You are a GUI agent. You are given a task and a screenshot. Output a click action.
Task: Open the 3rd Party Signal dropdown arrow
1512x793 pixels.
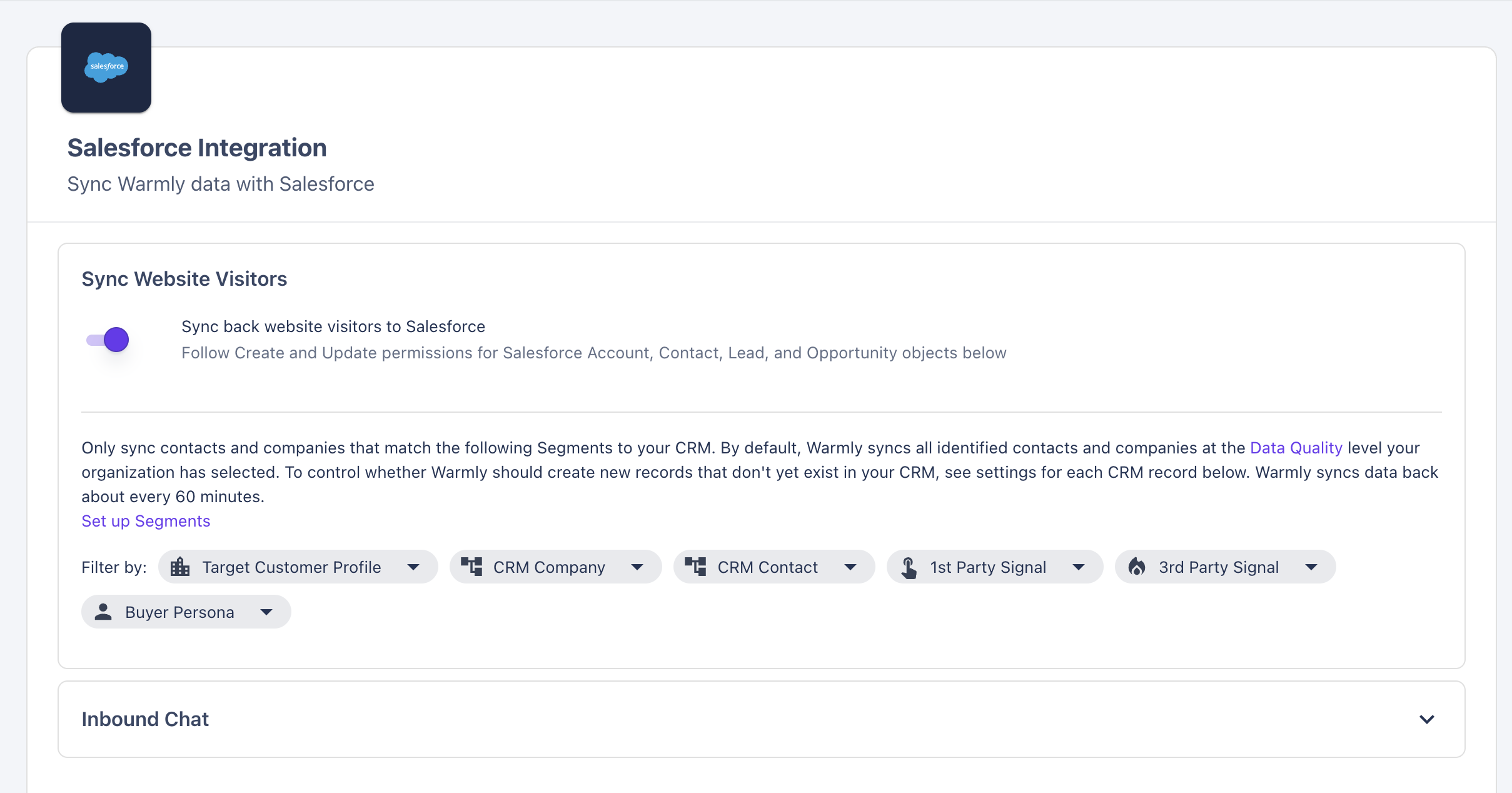1311,567
